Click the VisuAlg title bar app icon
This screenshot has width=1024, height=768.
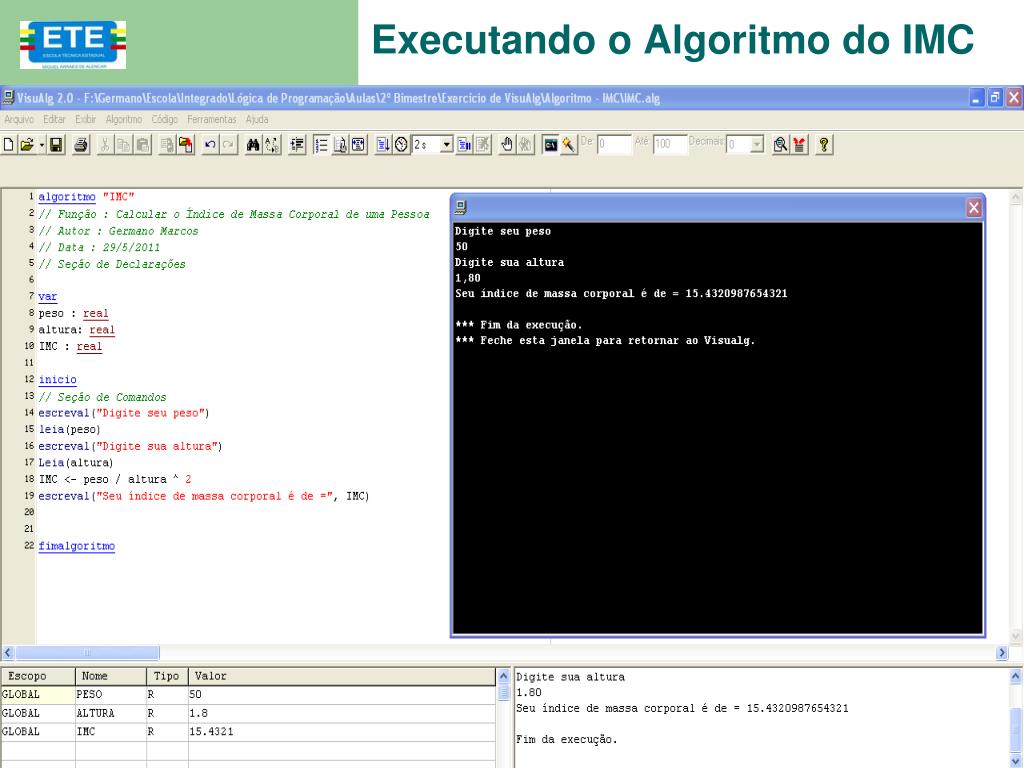click(8, 98)
